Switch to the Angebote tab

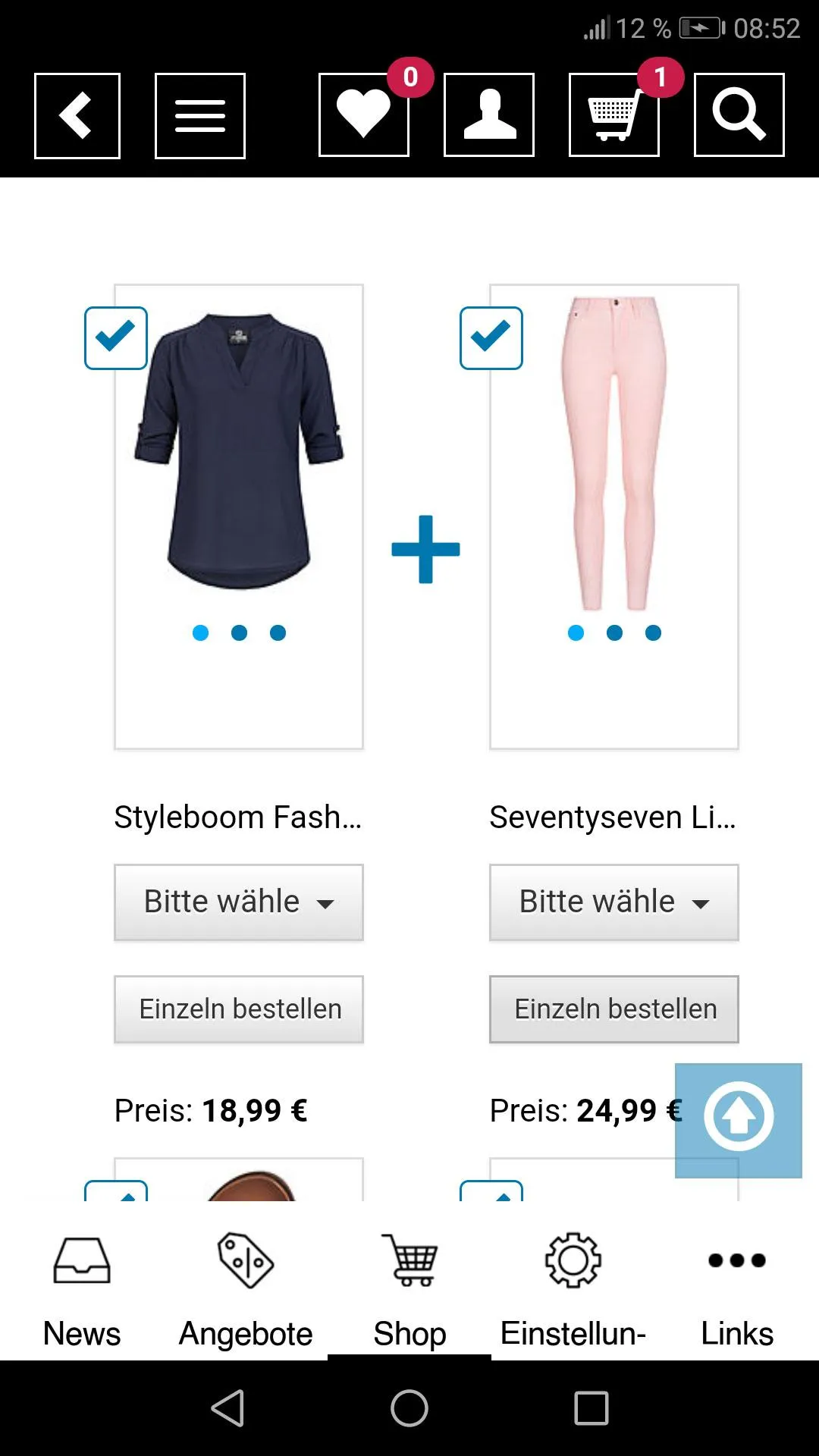click(x=246, y=1289)
